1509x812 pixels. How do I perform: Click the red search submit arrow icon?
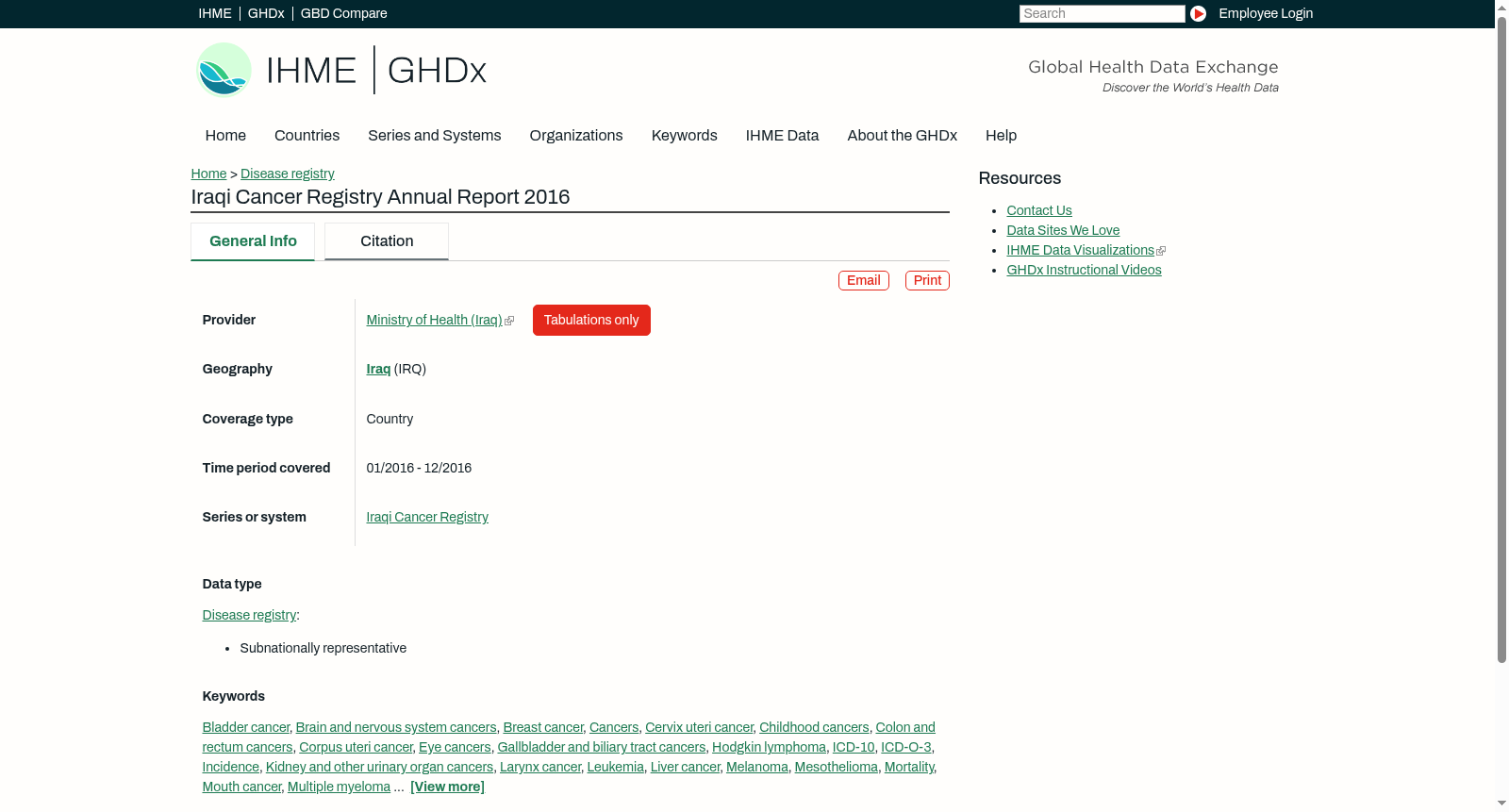[1198, 13]
